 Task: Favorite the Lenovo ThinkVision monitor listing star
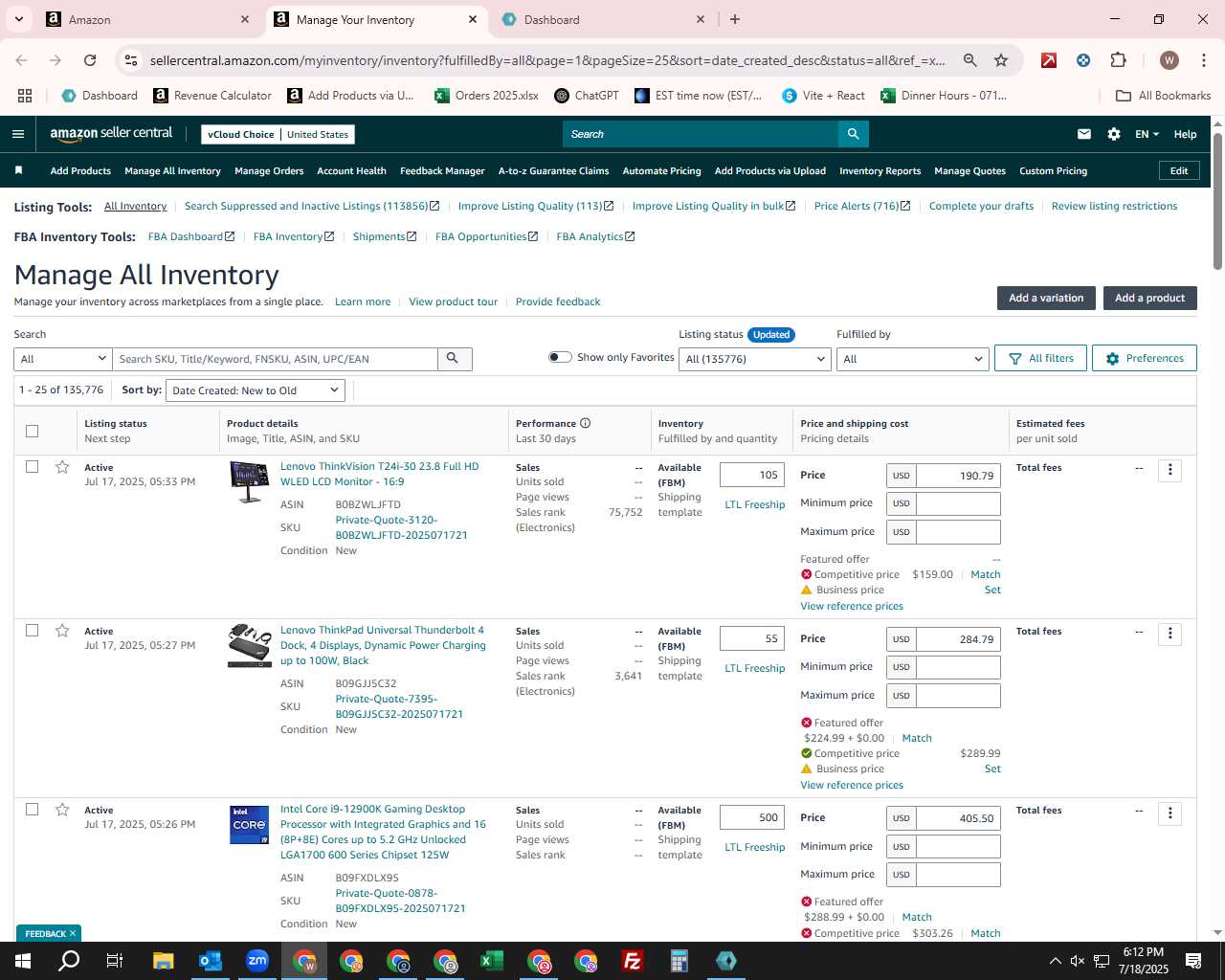click(x=62, y=467)
